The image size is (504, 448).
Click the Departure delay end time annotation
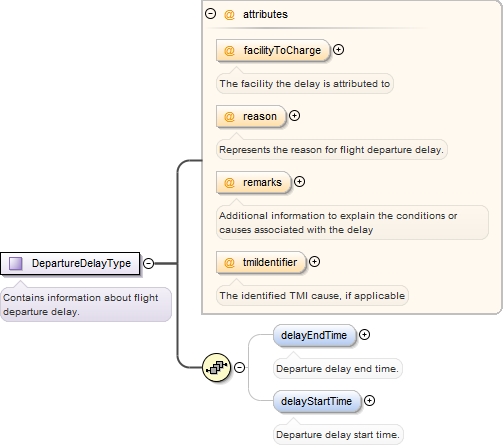[x=337, y=369]
